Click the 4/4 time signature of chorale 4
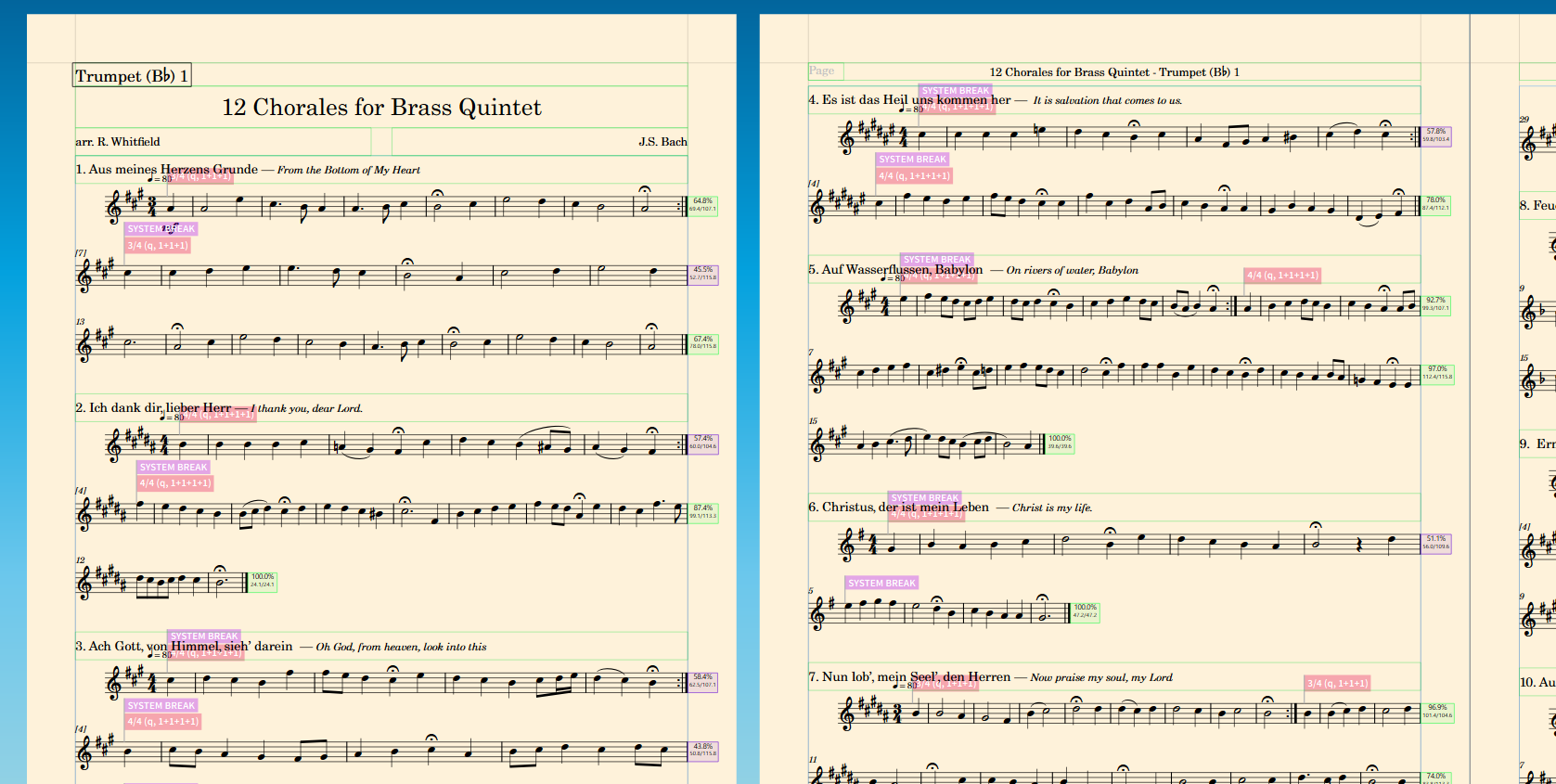Image resolution: width=1556 pixels, height=784 pixels. pos(903,136)
